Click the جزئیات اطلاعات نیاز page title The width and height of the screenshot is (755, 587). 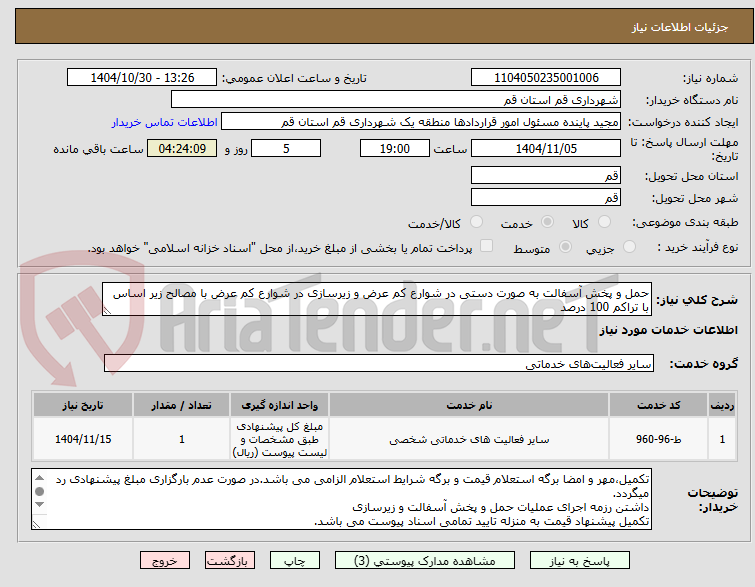680,27
